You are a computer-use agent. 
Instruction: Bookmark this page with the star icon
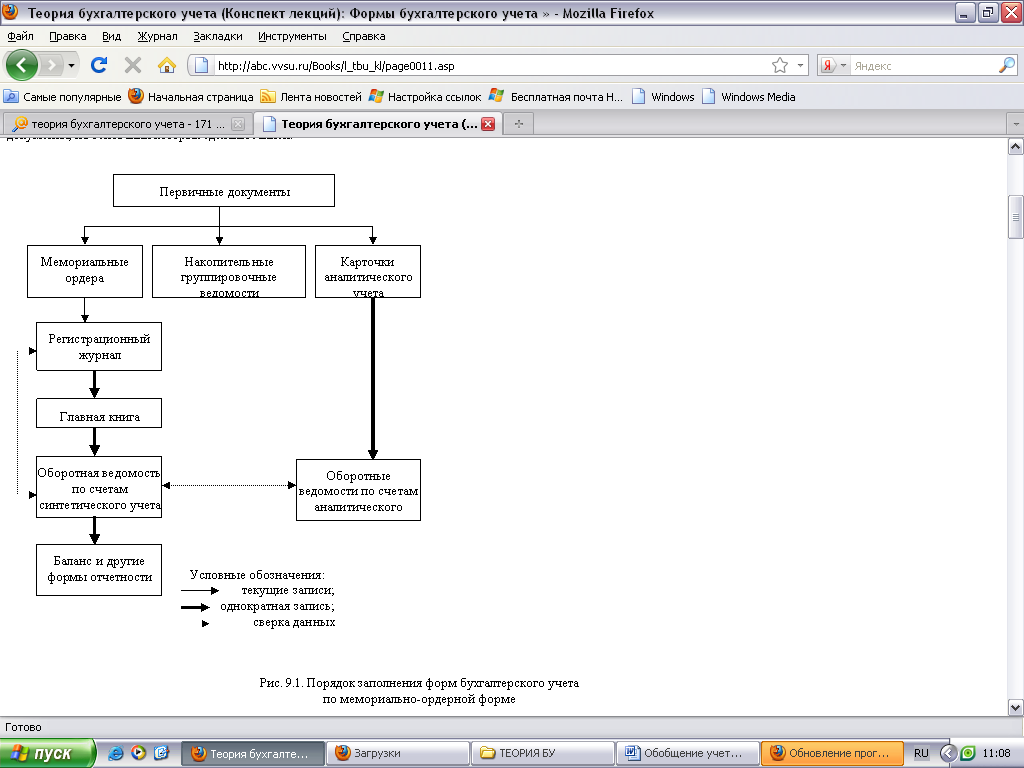[x=780, y=65]
